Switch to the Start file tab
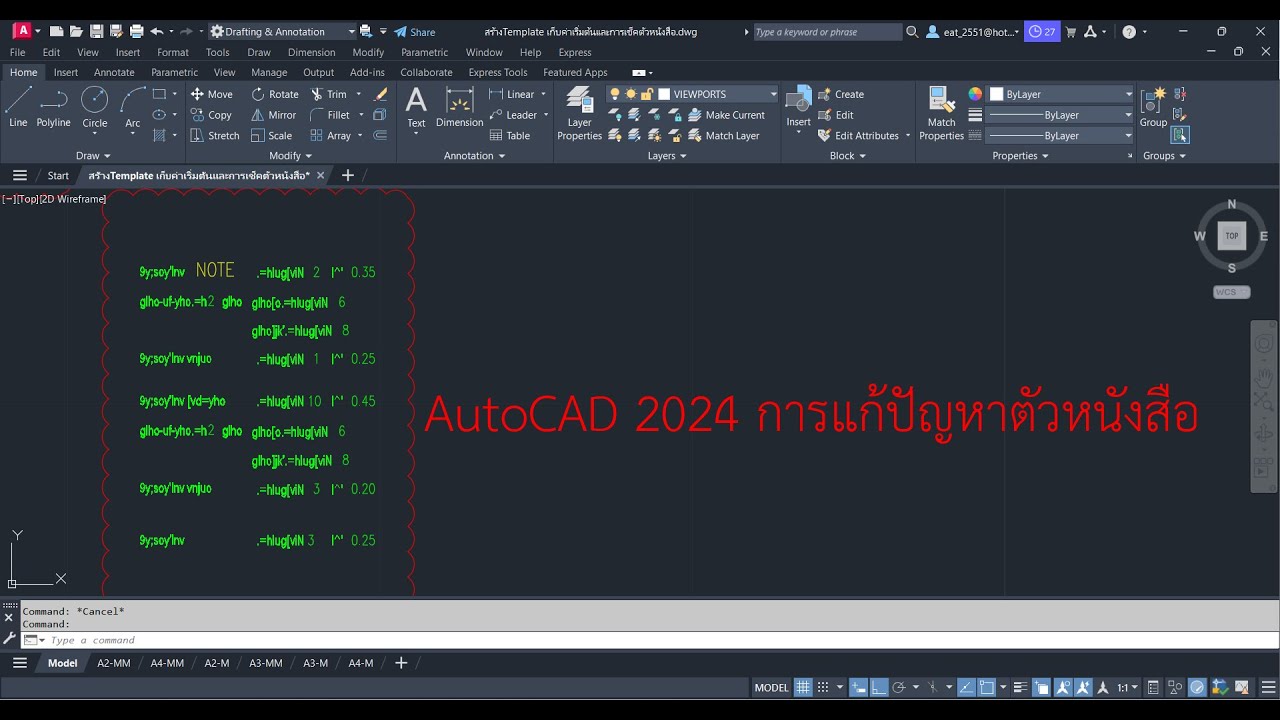The image size is (1280, 720). 58,176
